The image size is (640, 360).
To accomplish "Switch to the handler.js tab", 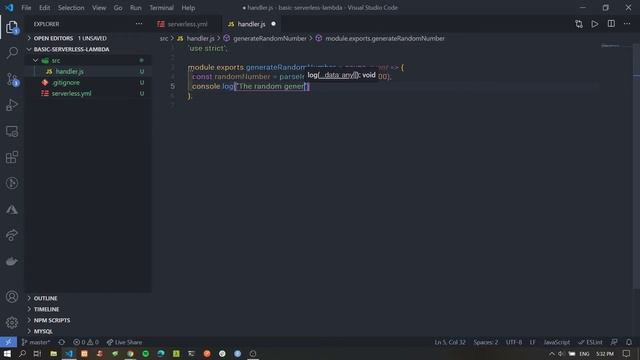I will (x=251, y=24).
